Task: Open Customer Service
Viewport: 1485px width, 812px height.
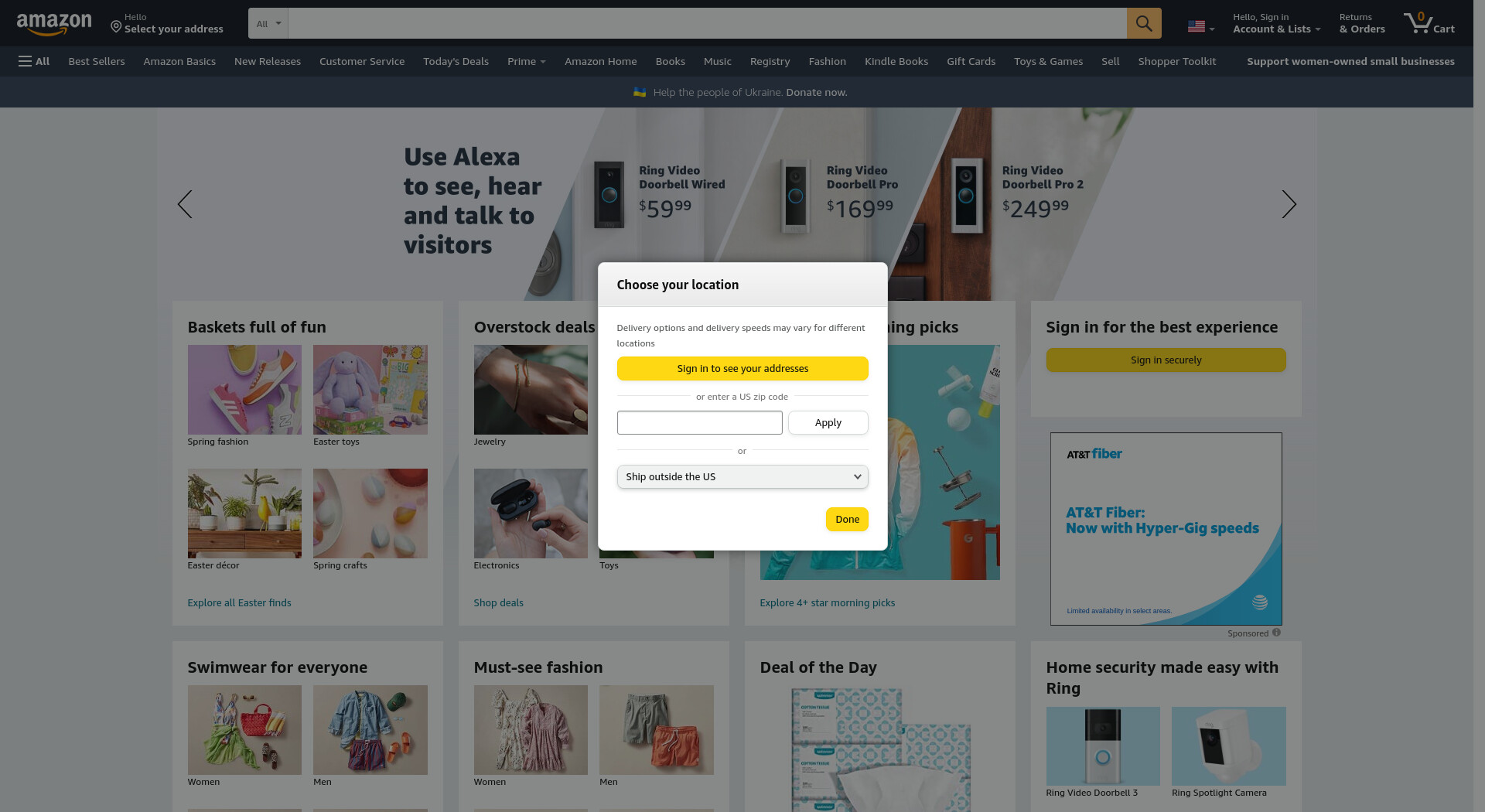Action: click(362, 61)
